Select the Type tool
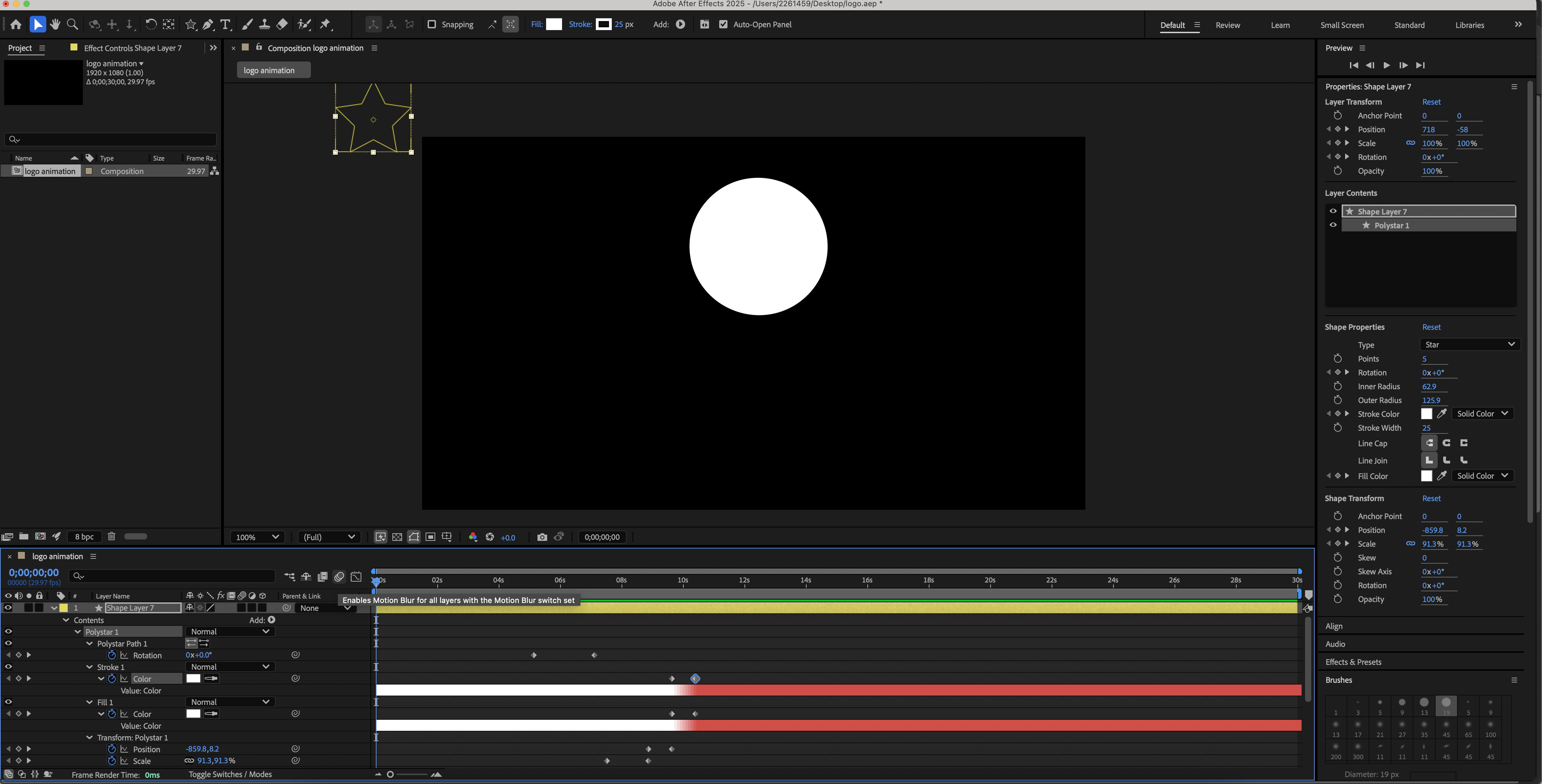The width and height of the screenshot is (1542, 784). coord(226,25)
